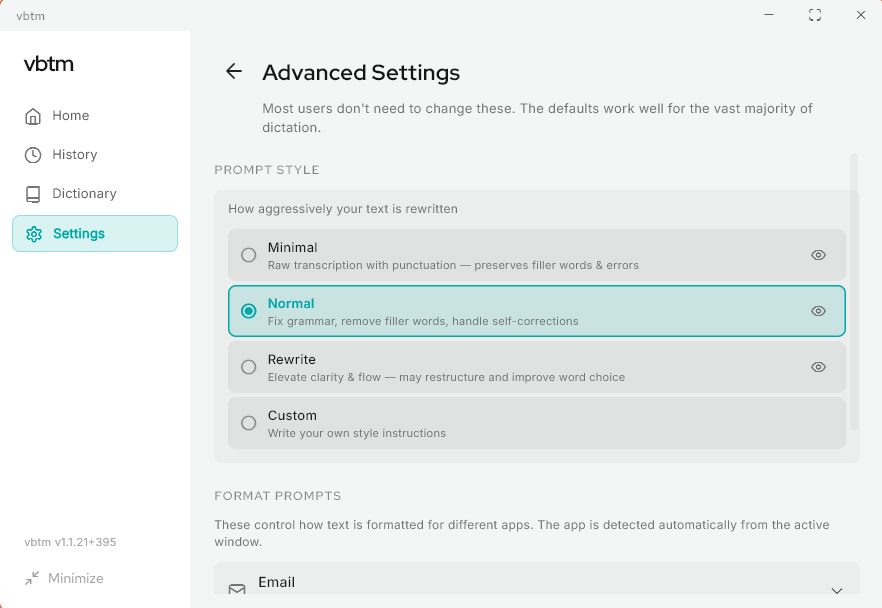This screenshot has width=882, height=608.
Task: Preview the Normal prompt via eye icon
Action: (818, 311)
